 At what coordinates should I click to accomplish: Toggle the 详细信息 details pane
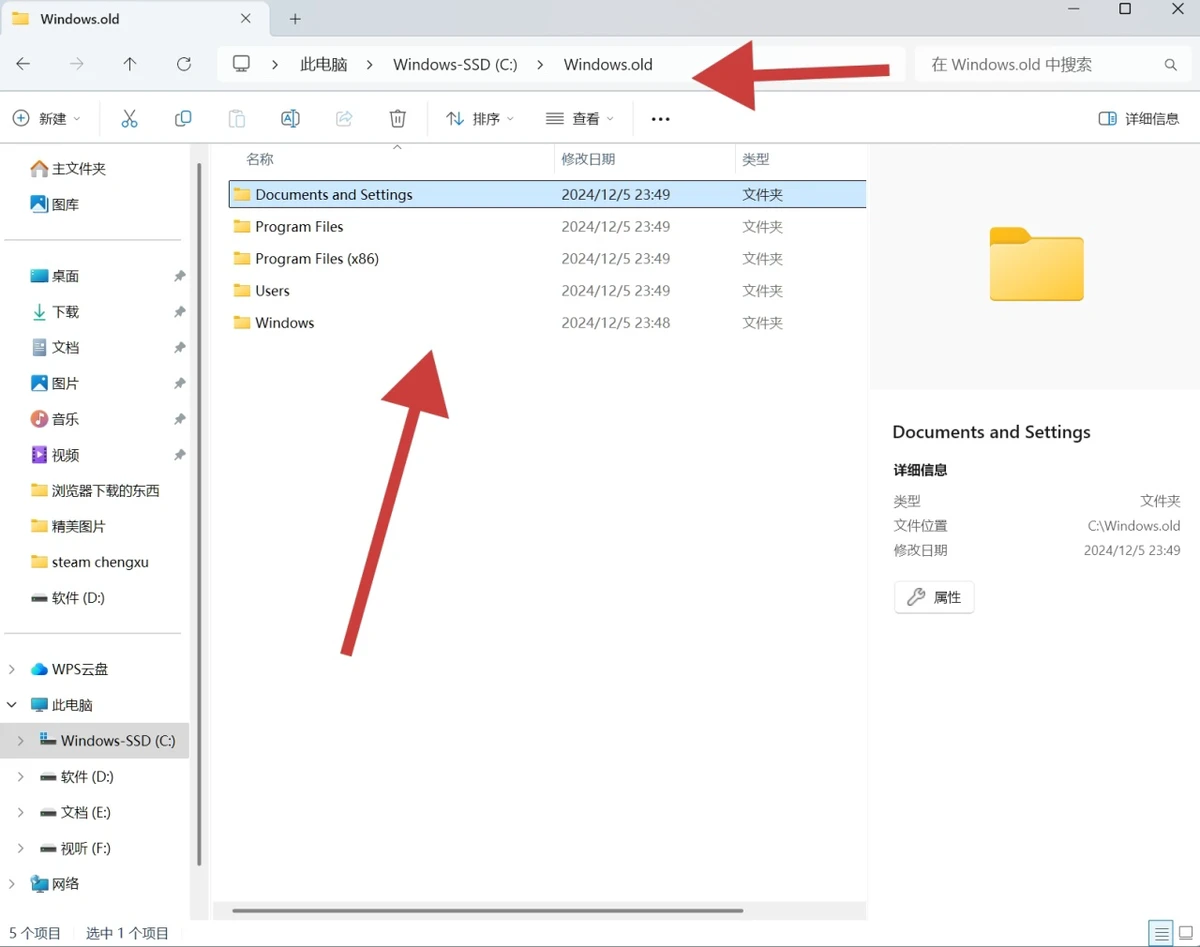(x=1138, y=119)
